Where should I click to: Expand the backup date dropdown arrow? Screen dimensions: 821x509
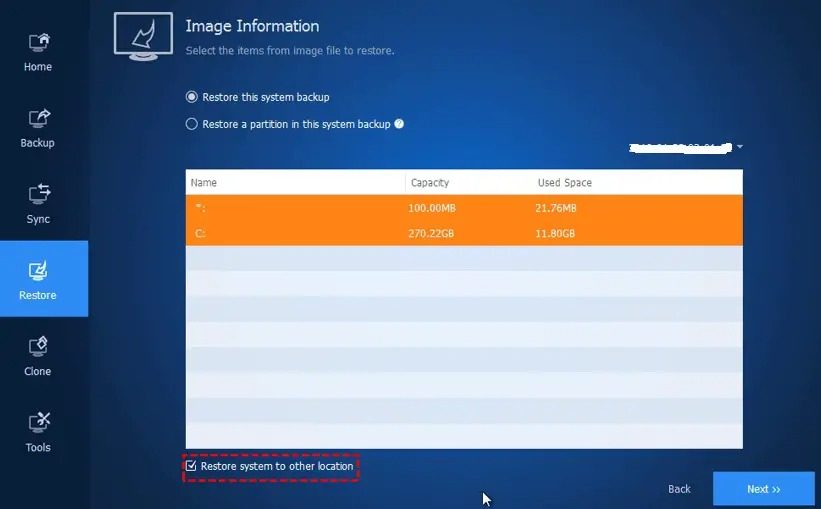point(739,147)
